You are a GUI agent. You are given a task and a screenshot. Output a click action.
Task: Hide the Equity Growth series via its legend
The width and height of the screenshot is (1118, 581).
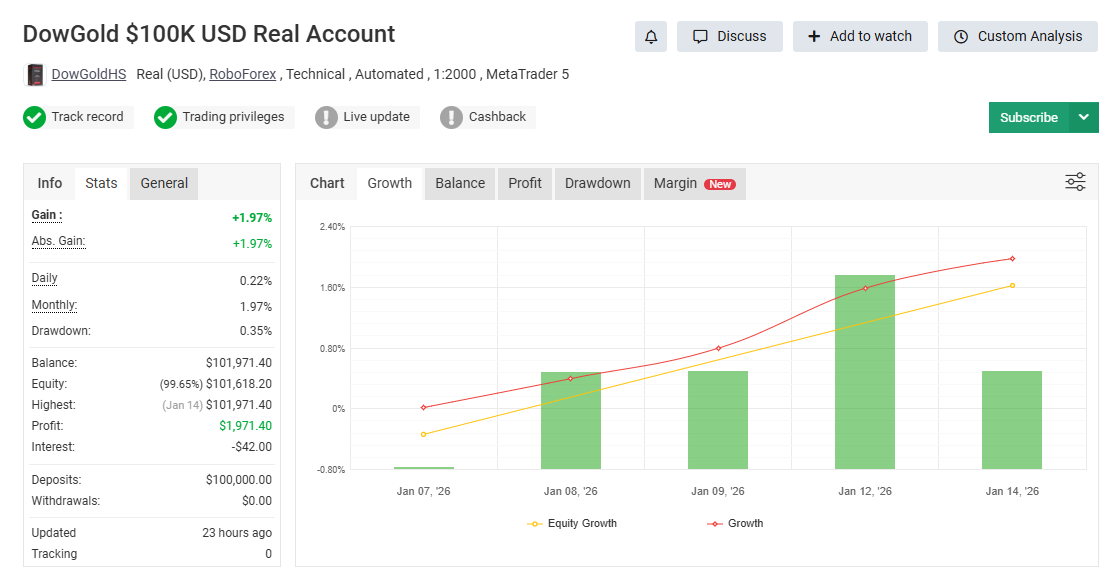[571, 523]
